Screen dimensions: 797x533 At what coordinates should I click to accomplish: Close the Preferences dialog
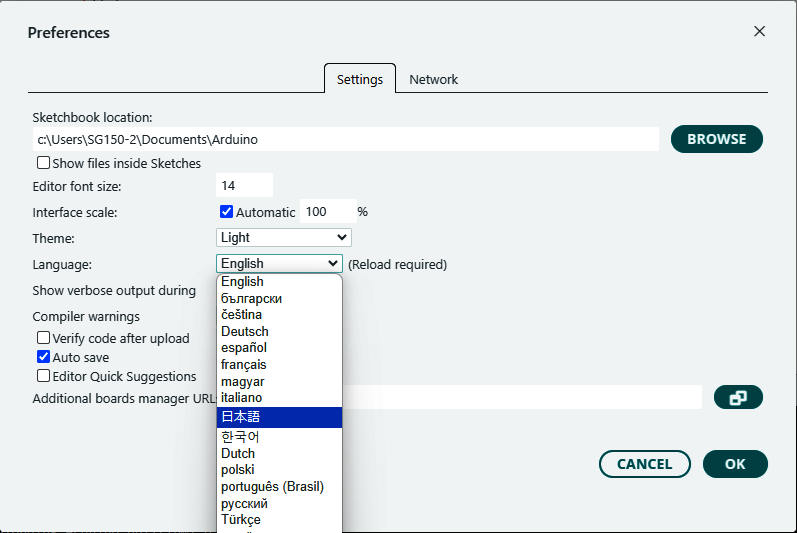click(x=759, y=31)
